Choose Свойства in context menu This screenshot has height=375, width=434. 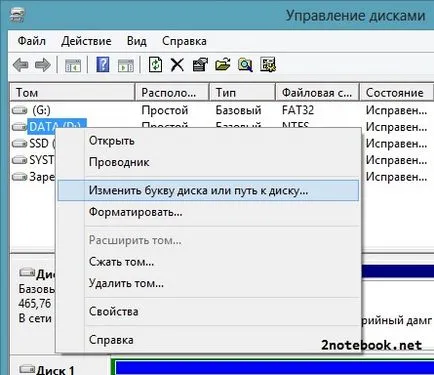tap(208, 312)
